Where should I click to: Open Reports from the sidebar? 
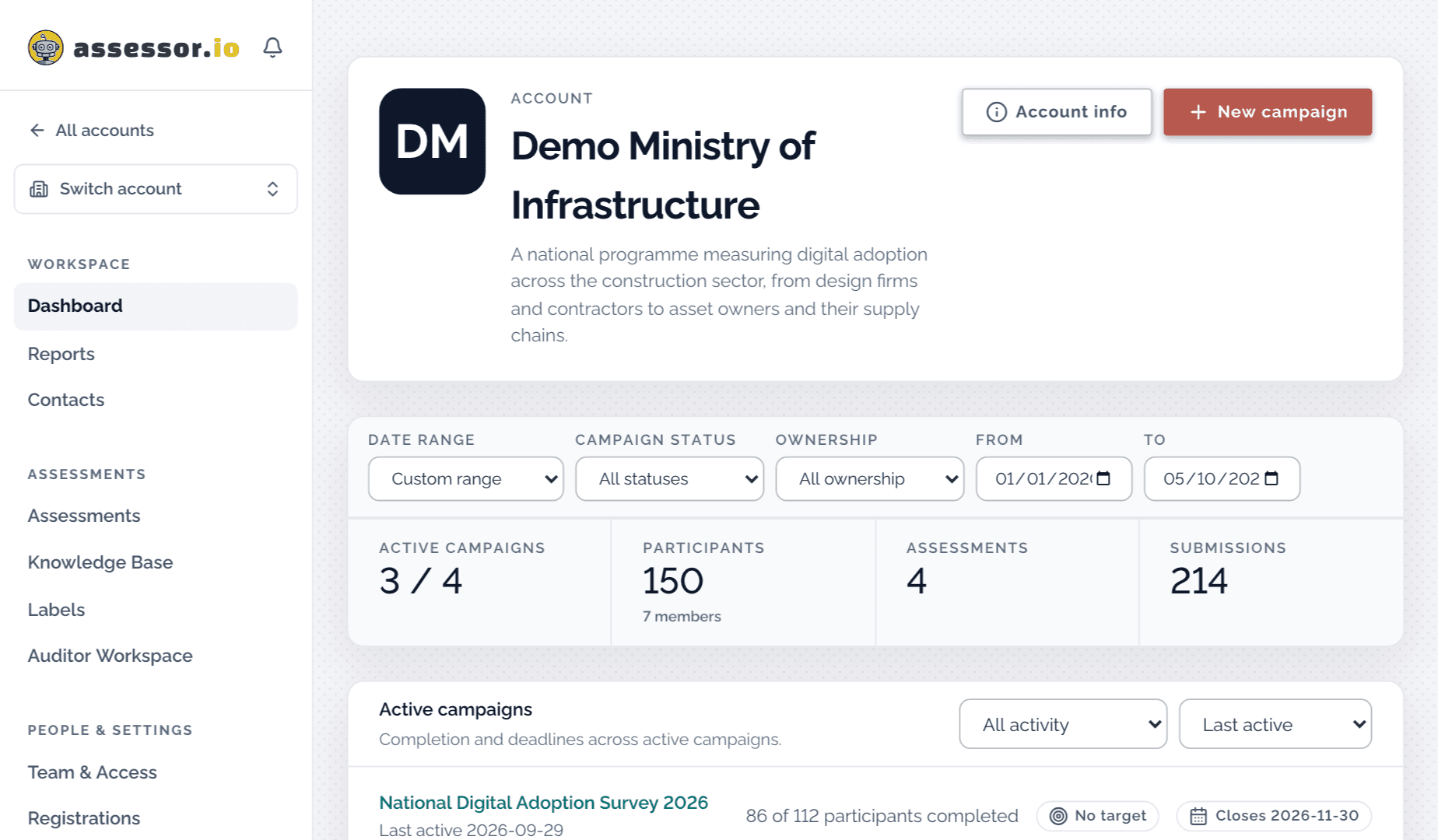point(61,354)
